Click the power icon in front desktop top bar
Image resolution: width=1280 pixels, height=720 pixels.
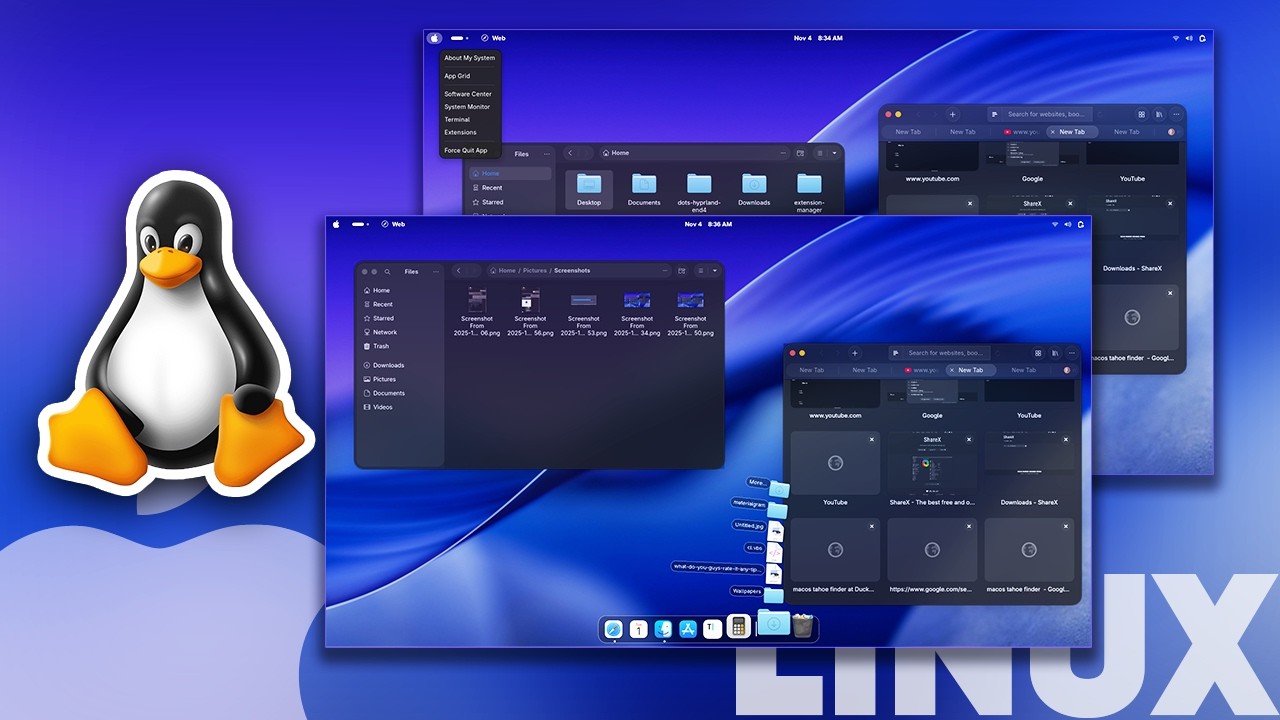1081,224
